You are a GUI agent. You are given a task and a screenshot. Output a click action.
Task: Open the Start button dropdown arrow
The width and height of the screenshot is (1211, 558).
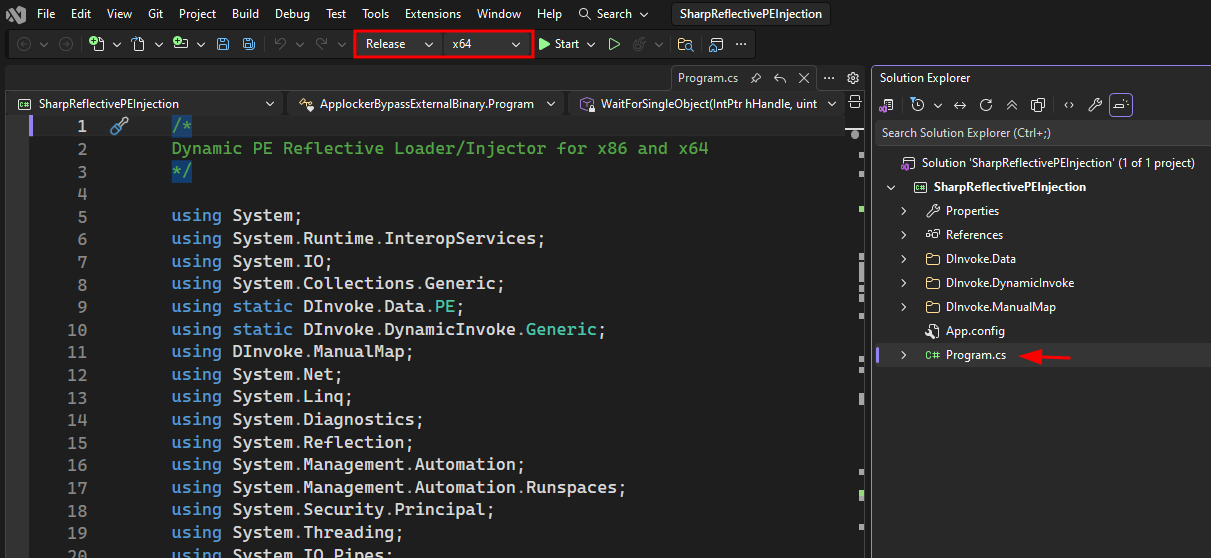click(591, 44)
